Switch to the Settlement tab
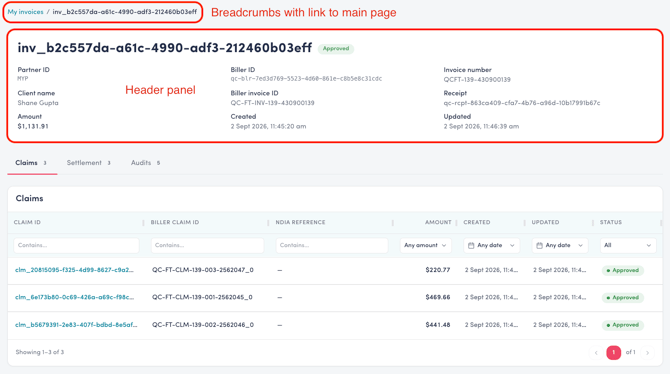This screenshot has width=670, height=374. [88, 163]
